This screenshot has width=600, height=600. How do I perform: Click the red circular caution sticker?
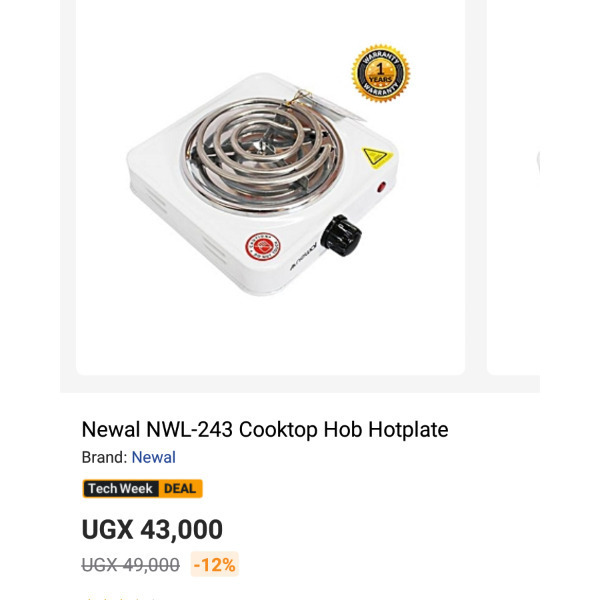click(262, 247)
